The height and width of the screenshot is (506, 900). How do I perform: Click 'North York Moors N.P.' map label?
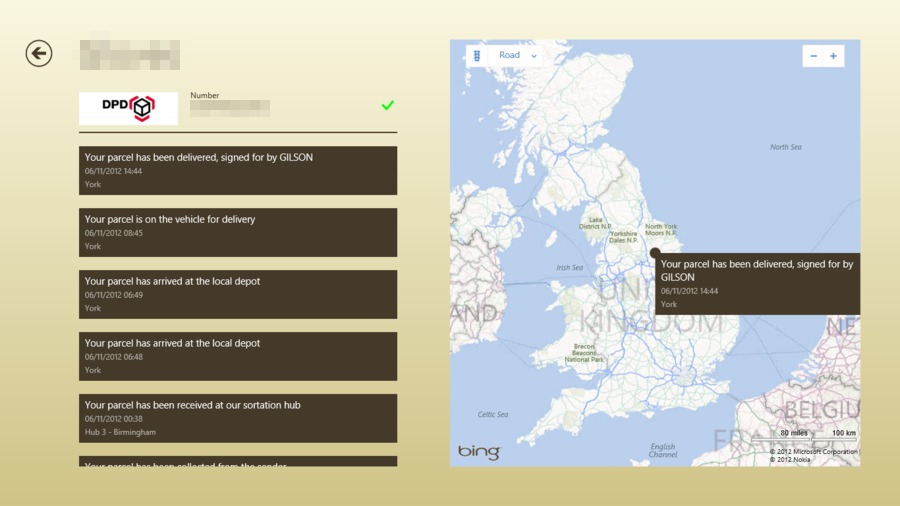[x=661, y=229]
